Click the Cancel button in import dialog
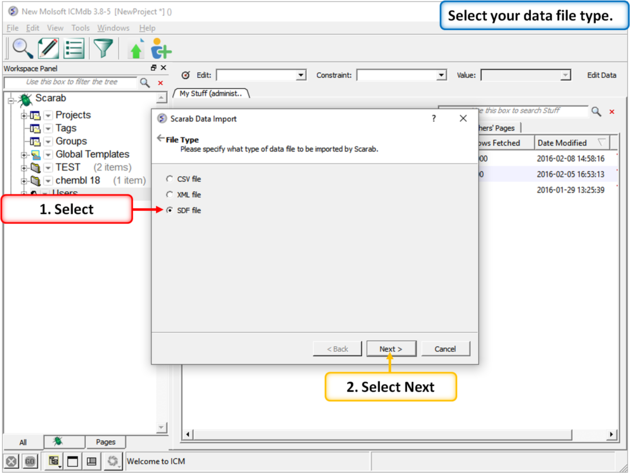The width and height of the screenshot is (630, 473). 445,349
